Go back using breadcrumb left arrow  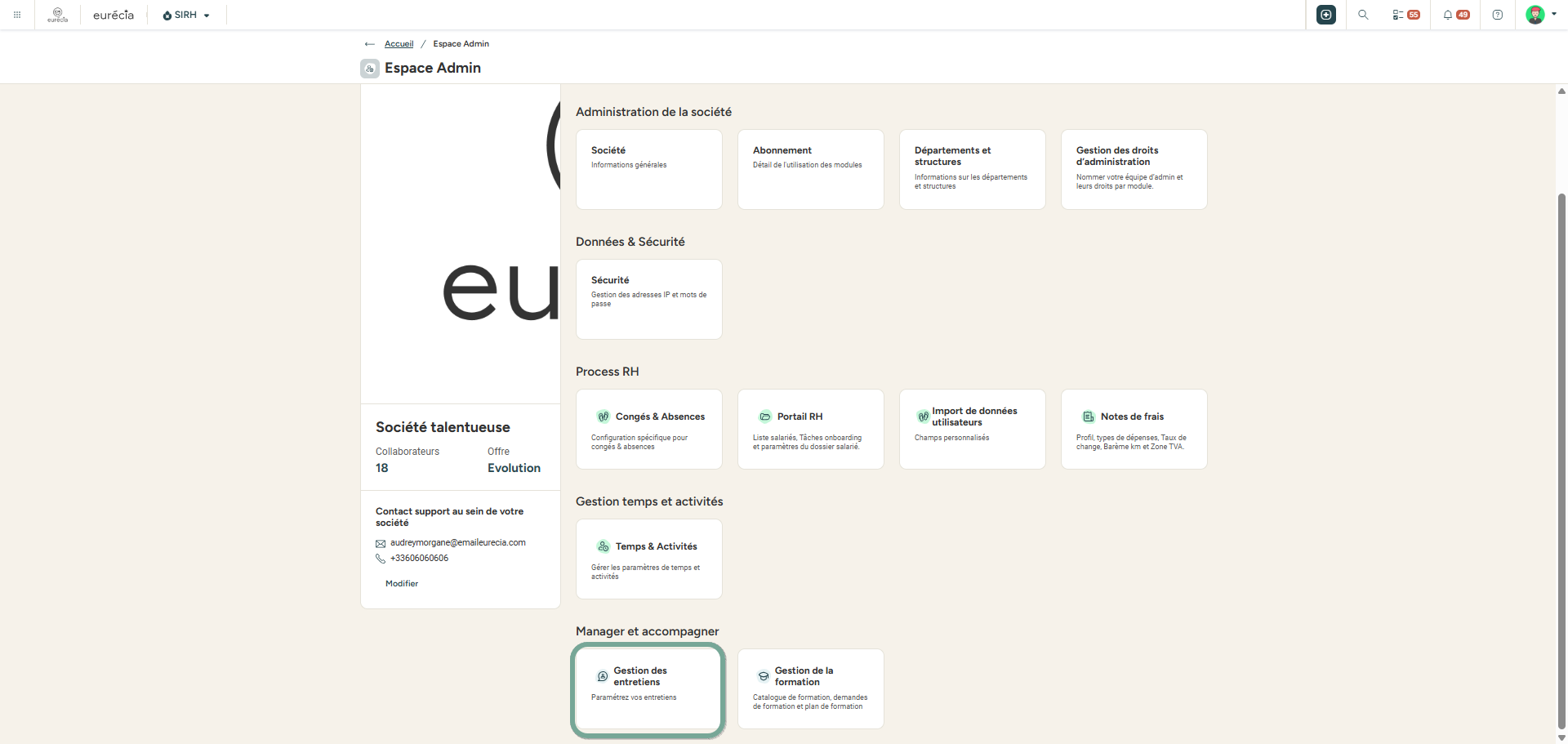(370, 44)
